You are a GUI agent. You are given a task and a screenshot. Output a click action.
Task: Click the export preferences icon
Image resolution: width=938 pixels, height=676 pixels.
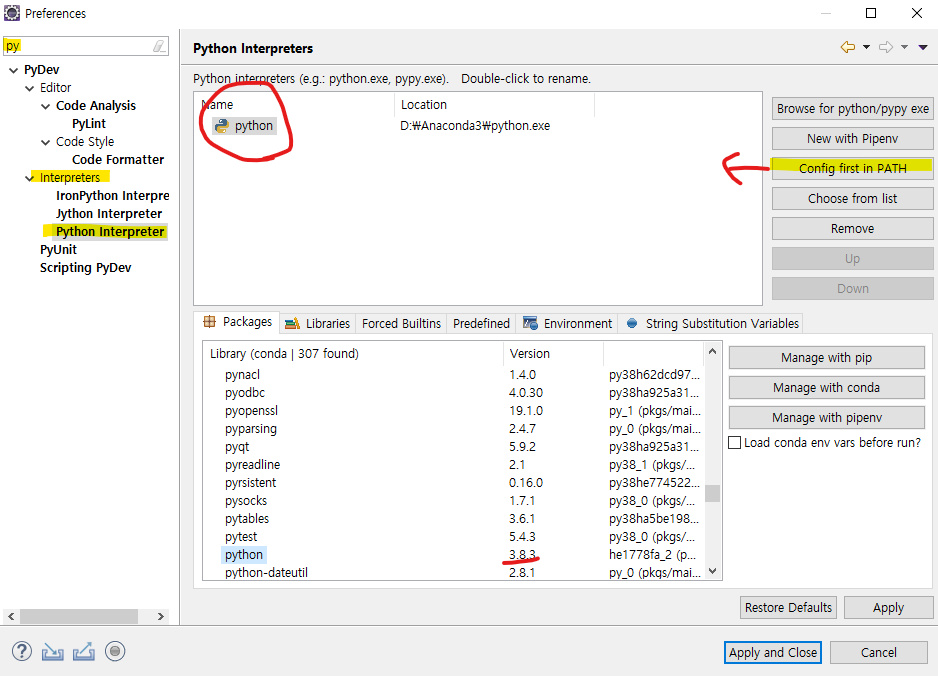pos(84,651)
